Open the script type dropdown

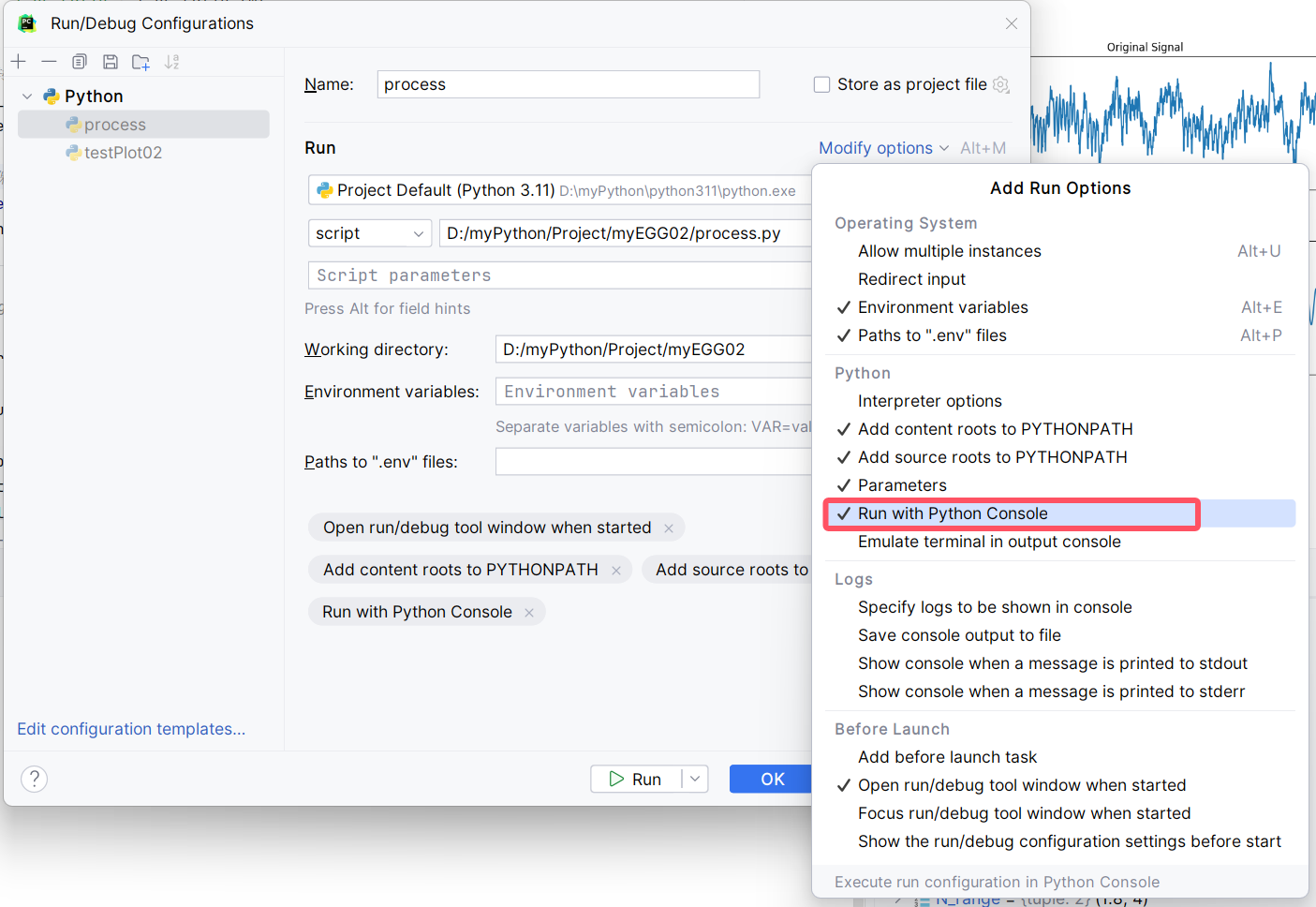[370, 233]
